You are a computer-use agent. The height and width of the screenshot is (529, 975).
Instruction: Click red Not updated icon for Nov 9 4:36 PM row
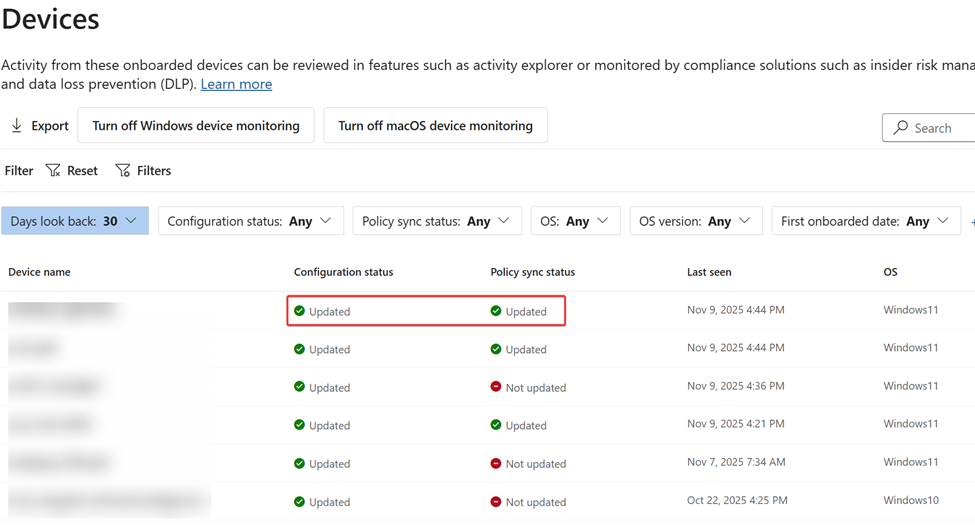coord(496,387)
